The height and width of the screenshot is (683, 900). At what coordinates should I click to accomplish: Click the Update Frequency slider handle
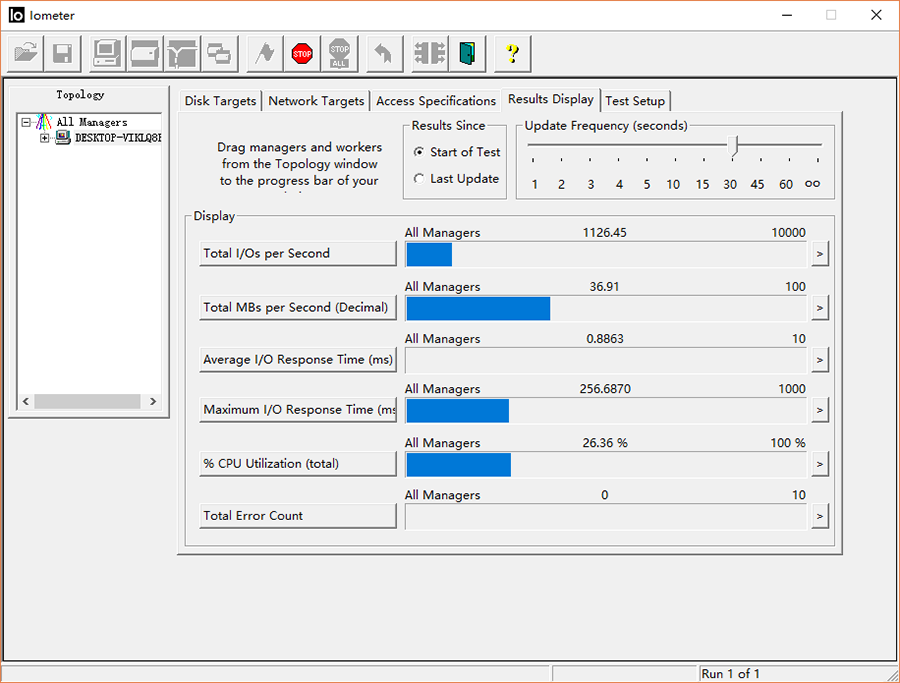coord(734,147)
